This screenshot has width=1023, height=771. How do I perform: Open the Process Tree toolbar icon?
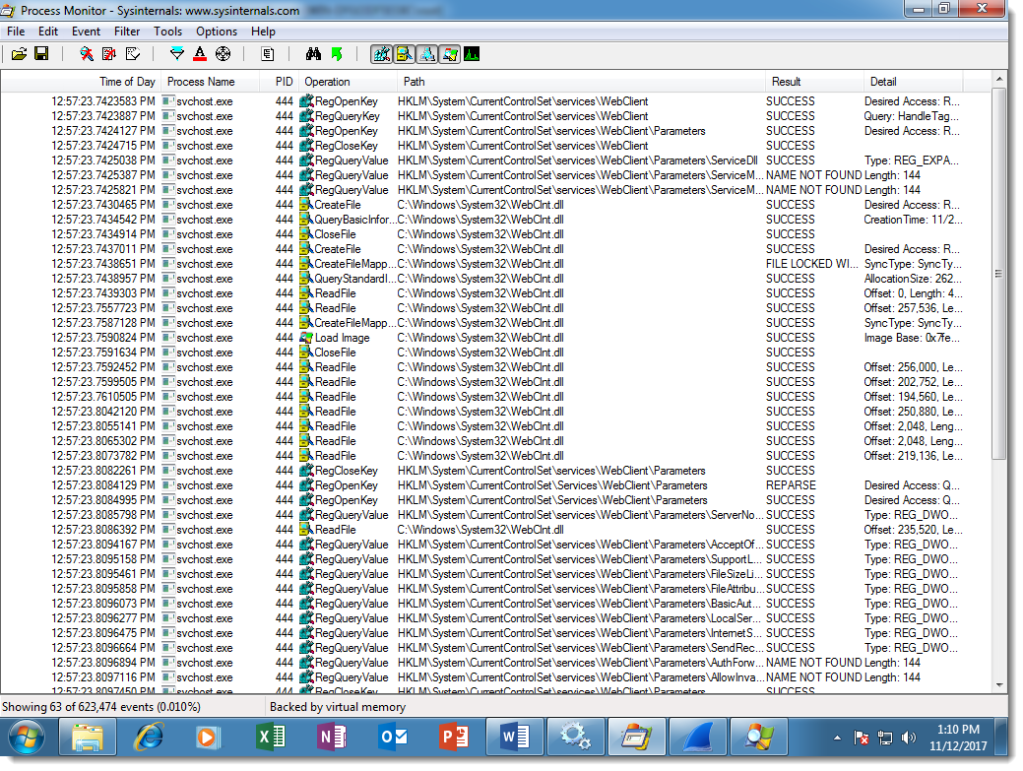(x=268, y=54)
